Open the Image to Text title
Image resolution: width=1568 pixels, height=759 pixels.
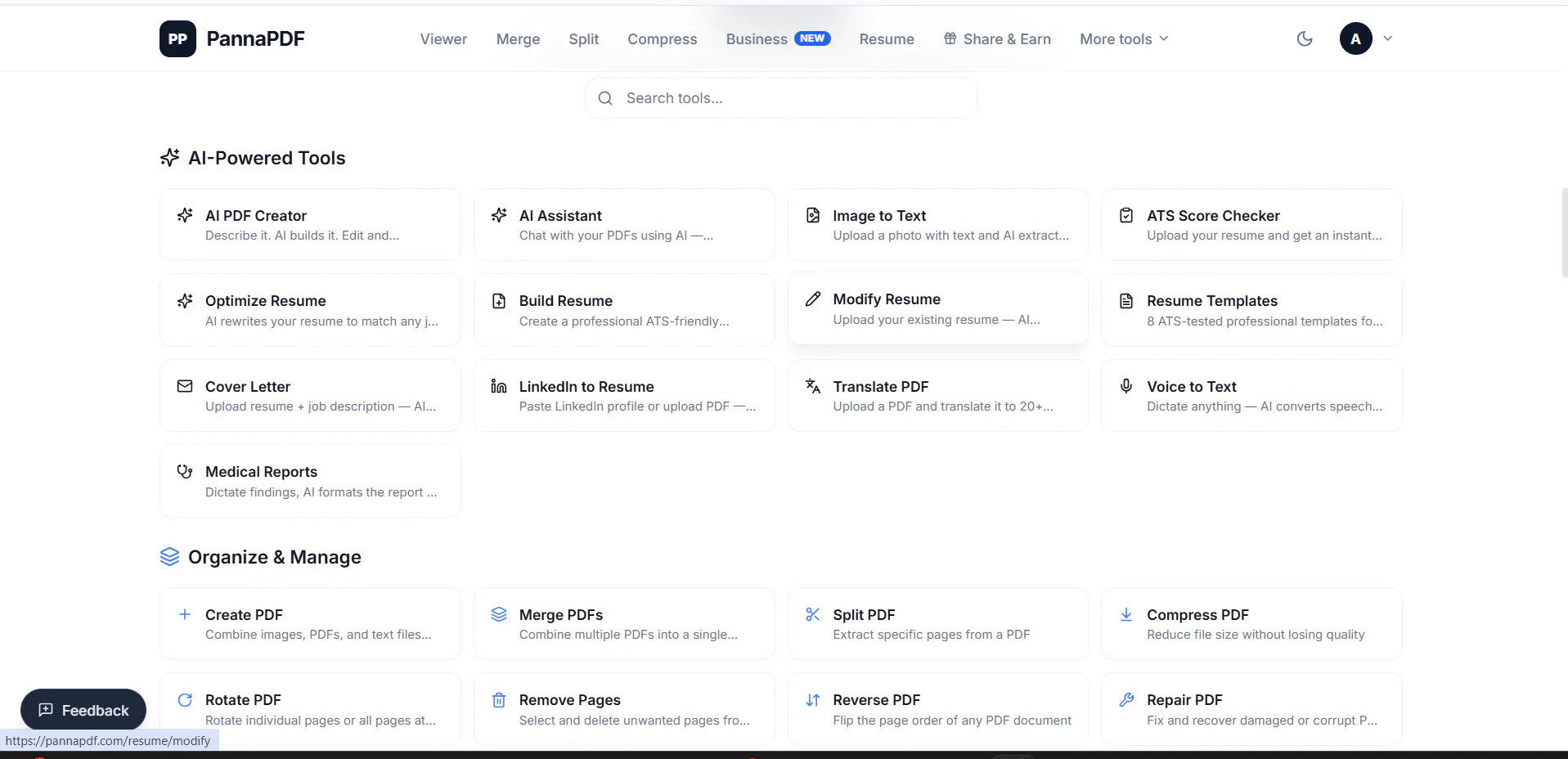(879, 216)
